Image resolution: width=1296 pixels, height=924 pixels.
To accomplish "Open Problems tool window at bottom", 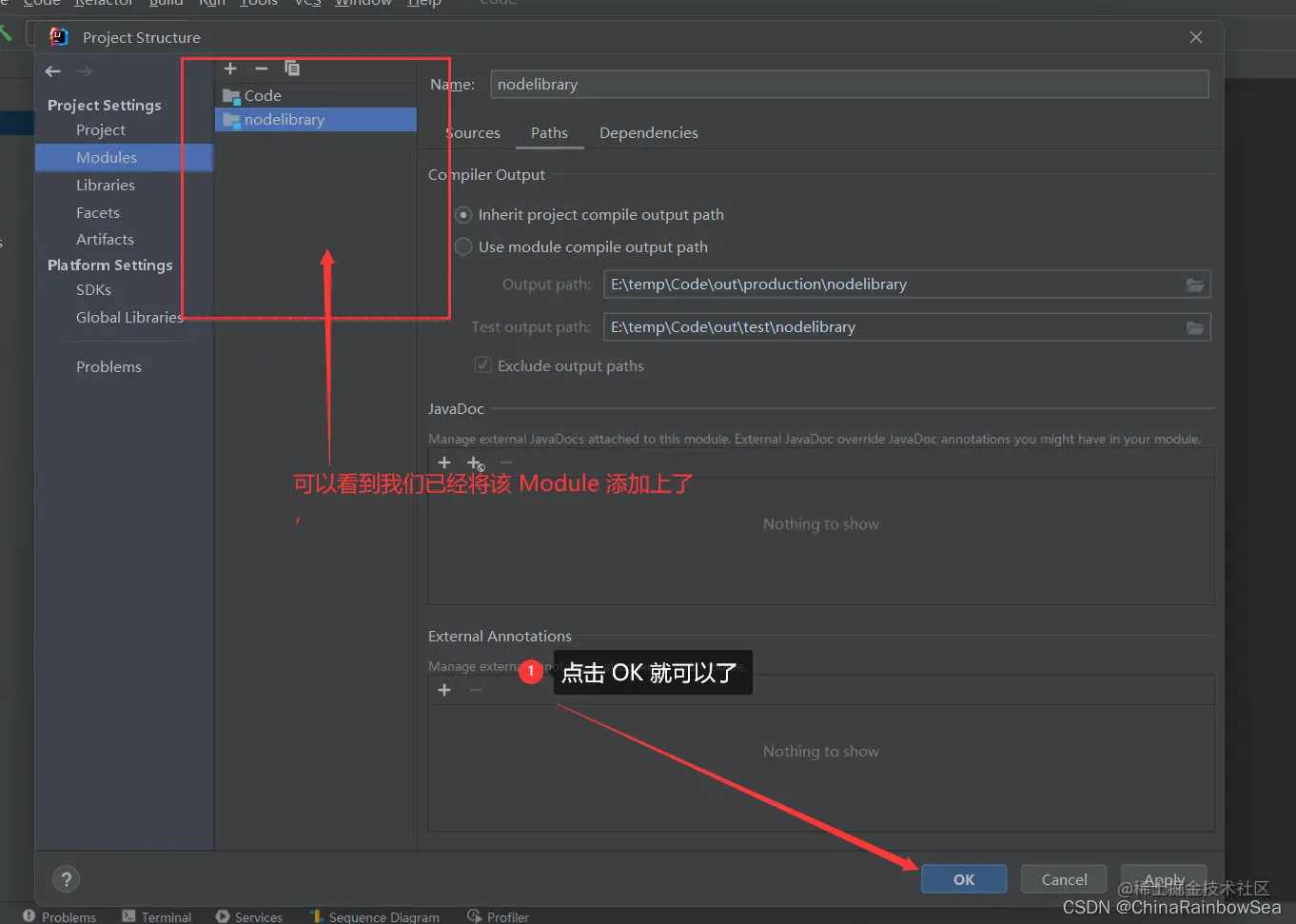I will click(x=59, y=916).
